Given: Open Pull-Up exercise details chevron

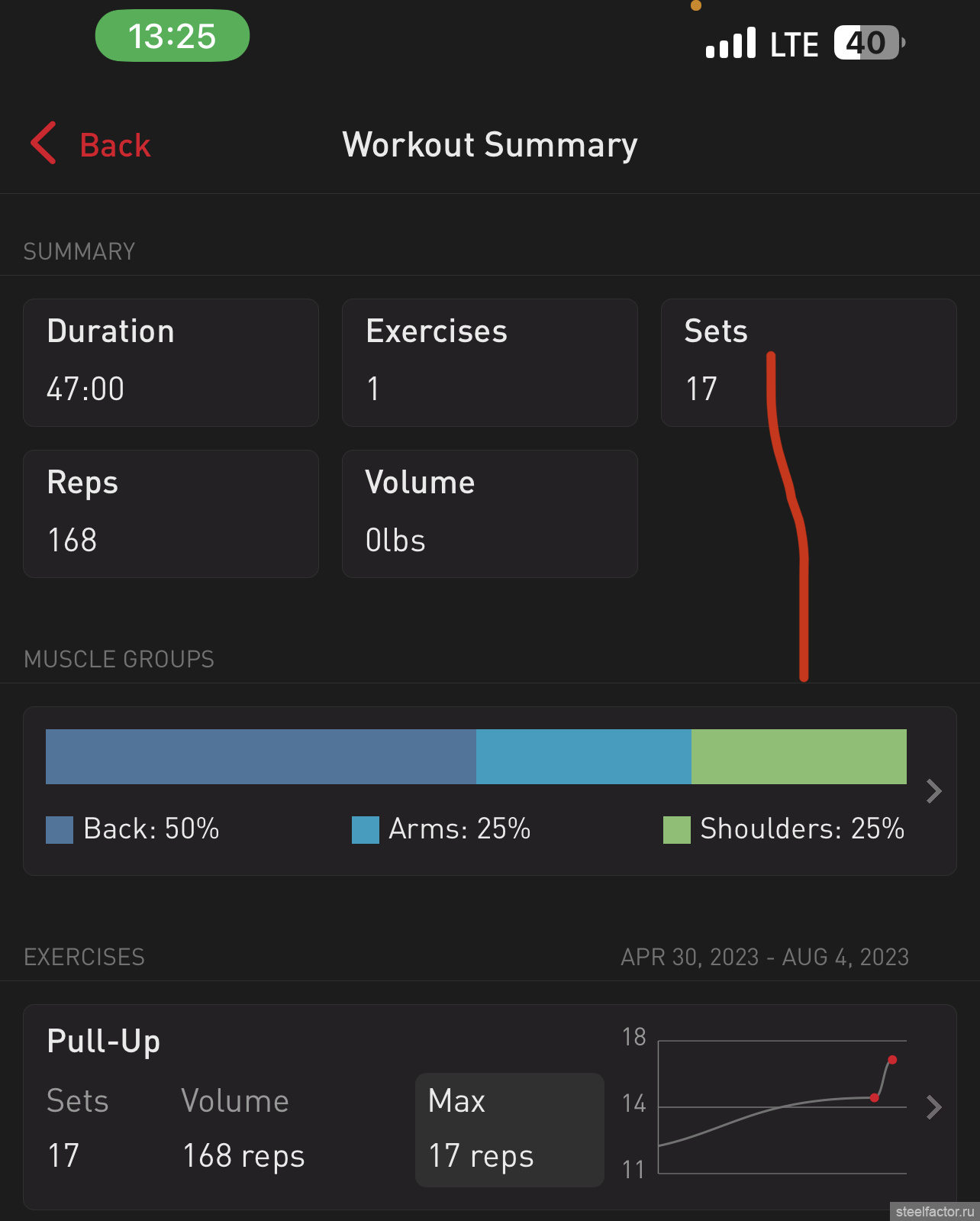Looking at the screenshot, I should click(933, 1107).
